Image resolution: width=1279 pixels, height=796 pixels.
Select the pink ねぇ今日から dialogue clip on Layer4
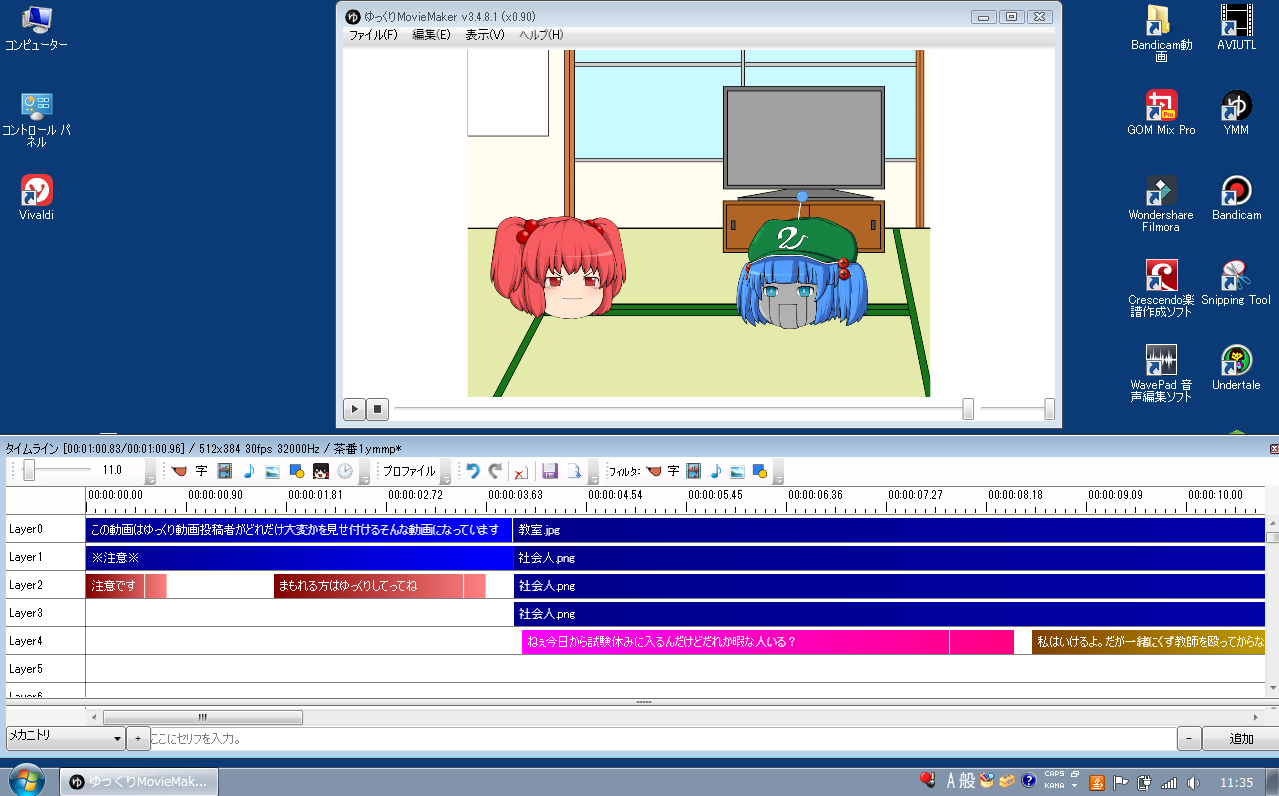point(768,641)
